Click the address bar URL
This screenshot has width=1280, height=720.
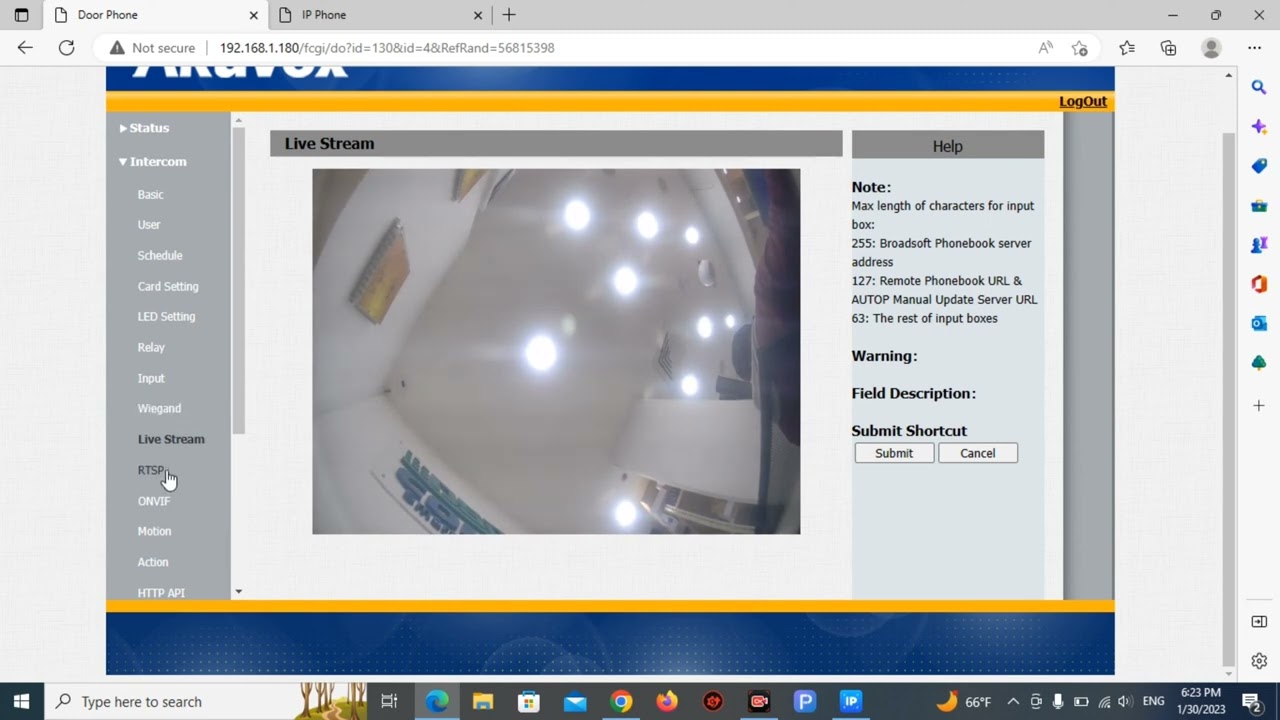pyautogui.click(x=387, y=47)
